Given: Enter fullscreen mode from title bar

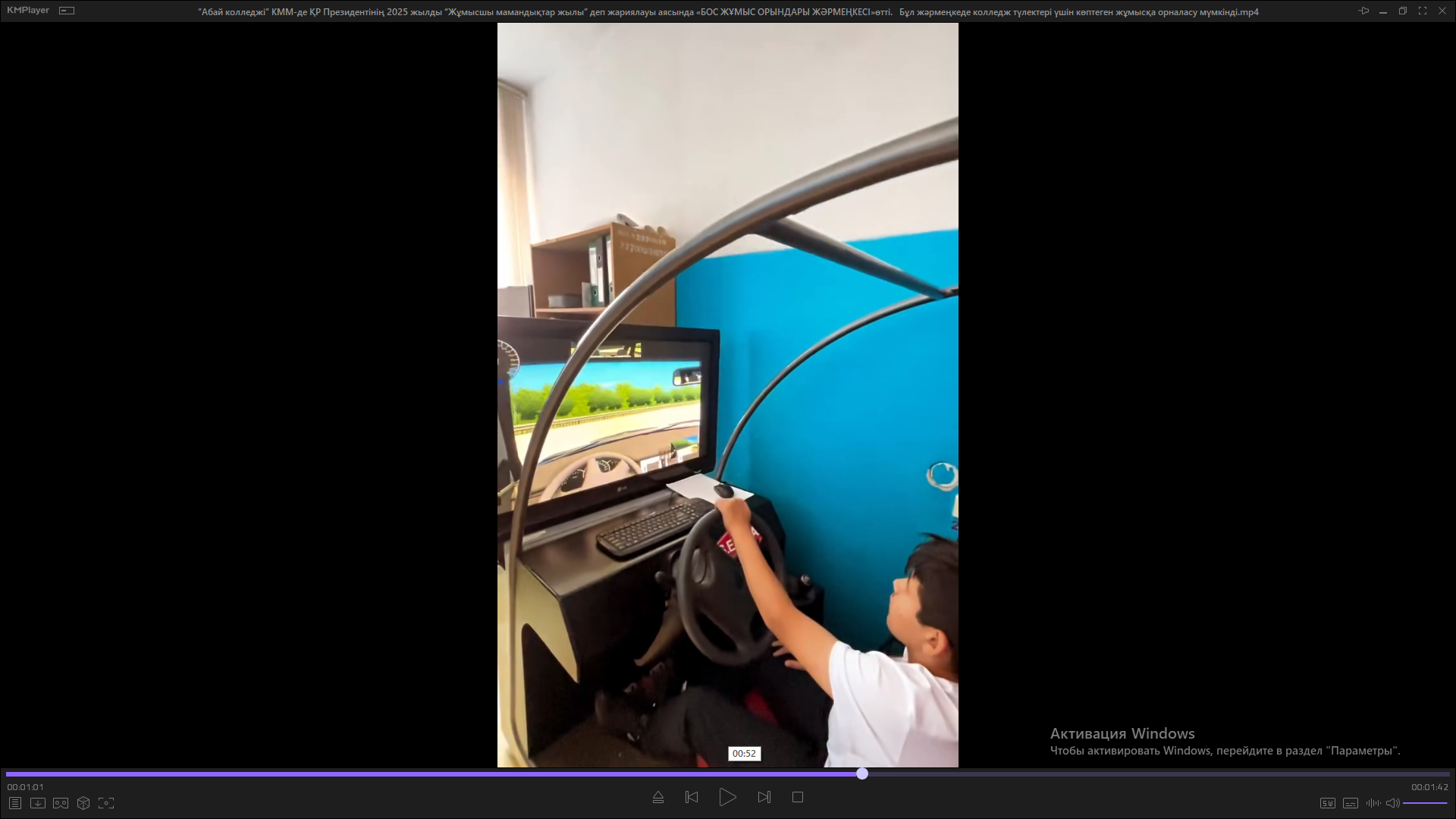Looking at the screenshot, I should (x=1423, y=11).
